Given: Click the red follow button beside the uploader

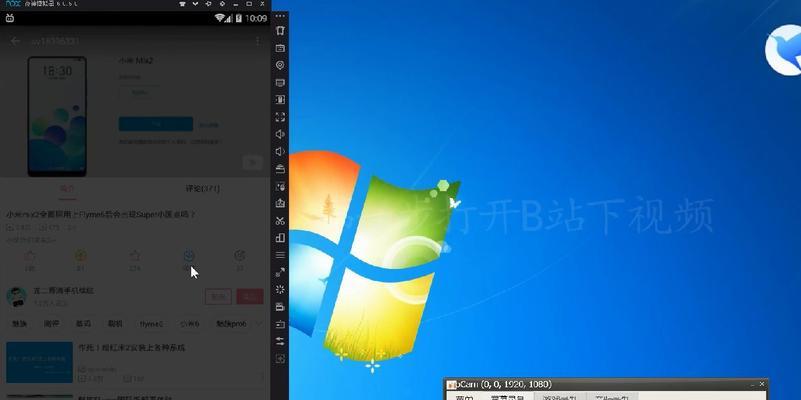Looking at the screenshot, I should coord(250,297).
